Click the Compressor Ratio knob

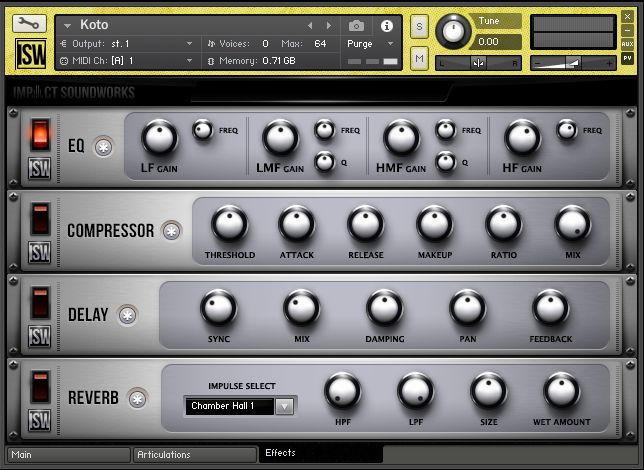[x=504, y=224]
